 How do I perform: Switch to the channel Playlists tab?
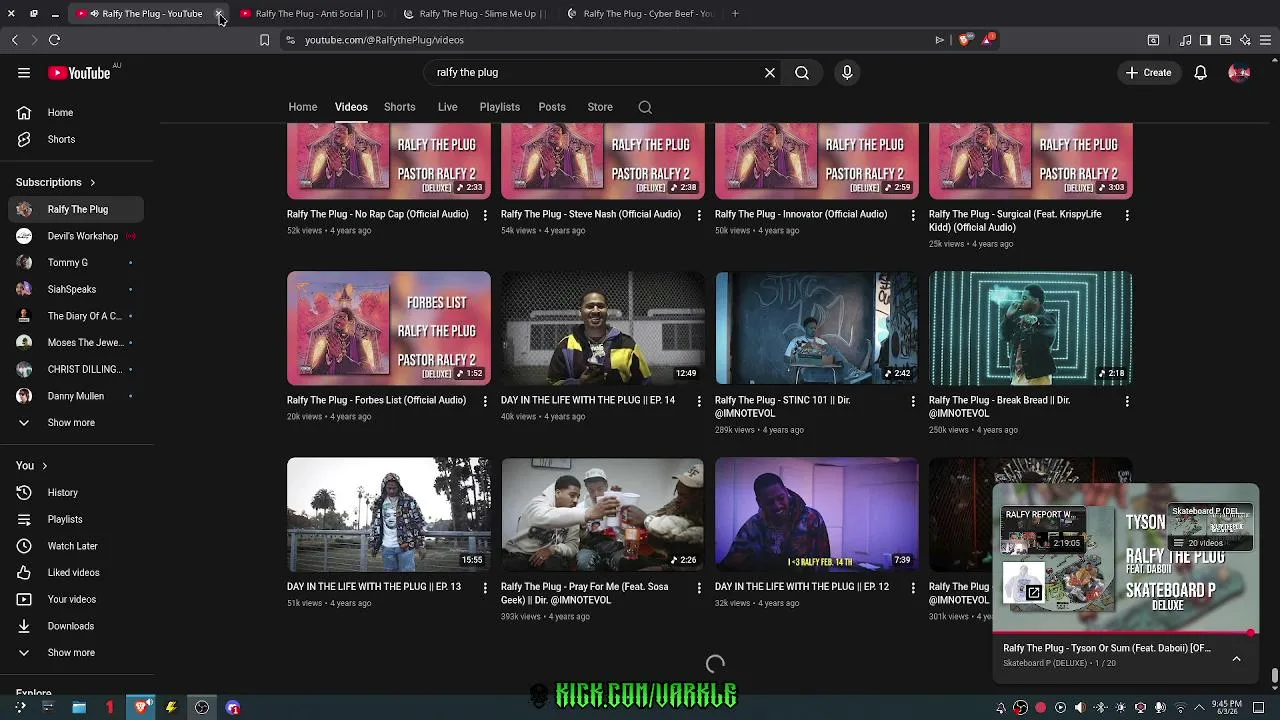[499, 107]
